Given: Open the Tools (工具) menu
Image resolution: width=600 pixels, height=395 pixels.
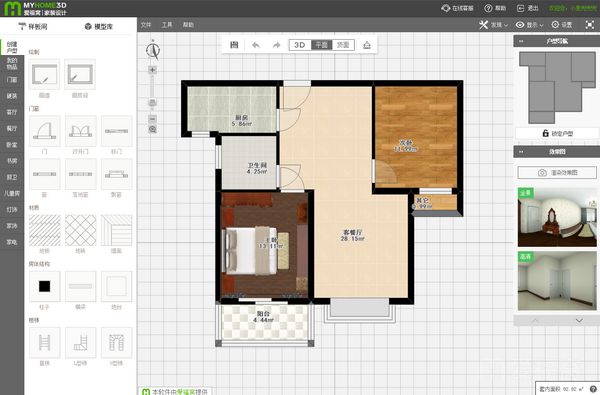Looking at the screenshot, I should pyautogui.click(x=167, y=25).
